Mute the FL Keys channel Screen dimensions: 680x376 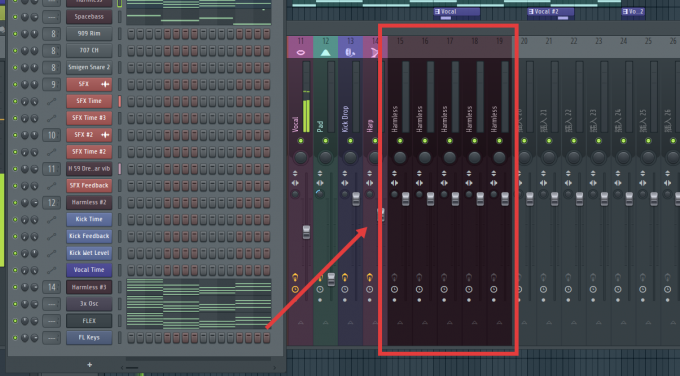point(15,338)
